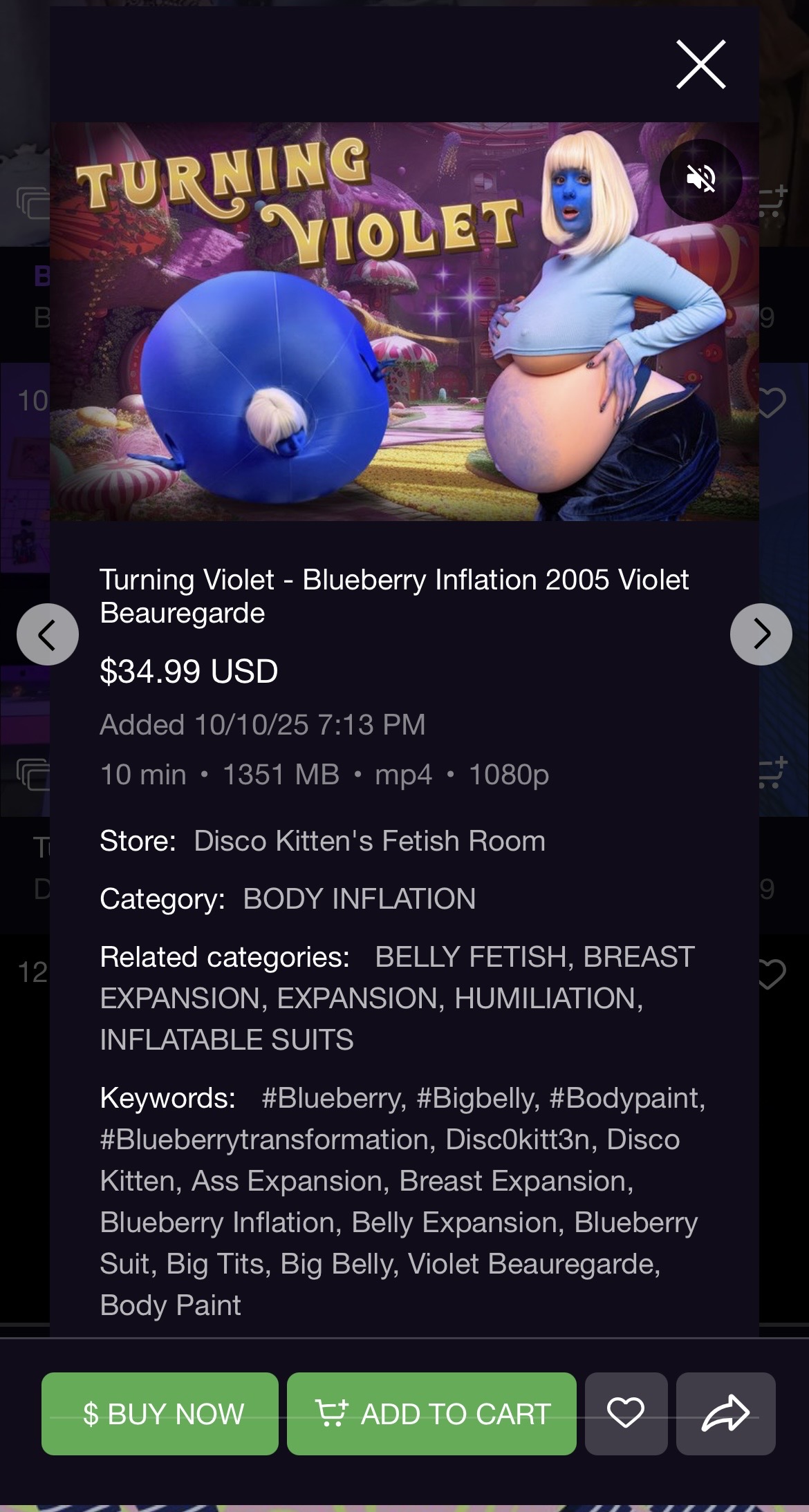Click the Buy Now button
809x1512 pixels.
point(160,1413)
